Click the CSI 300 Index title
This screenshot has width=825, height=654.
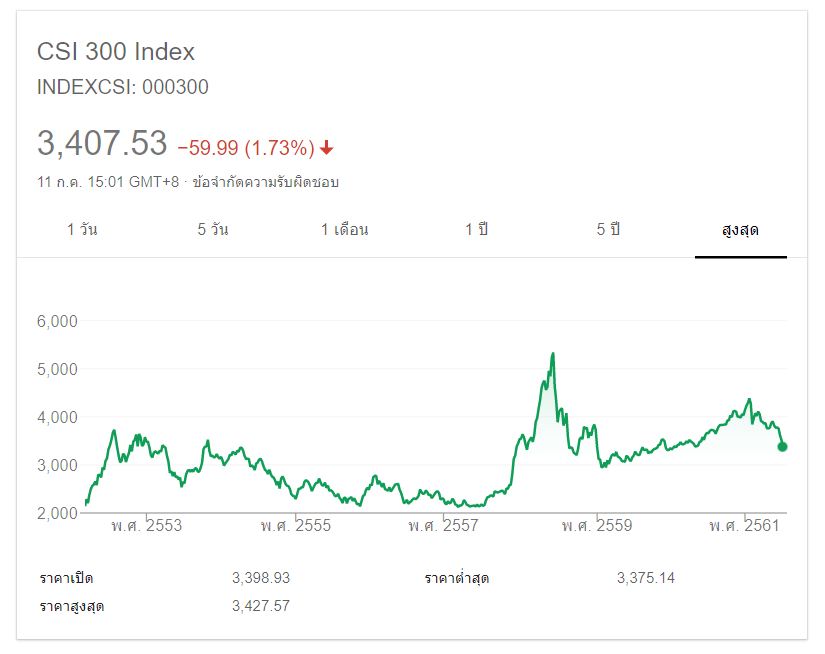116,52
